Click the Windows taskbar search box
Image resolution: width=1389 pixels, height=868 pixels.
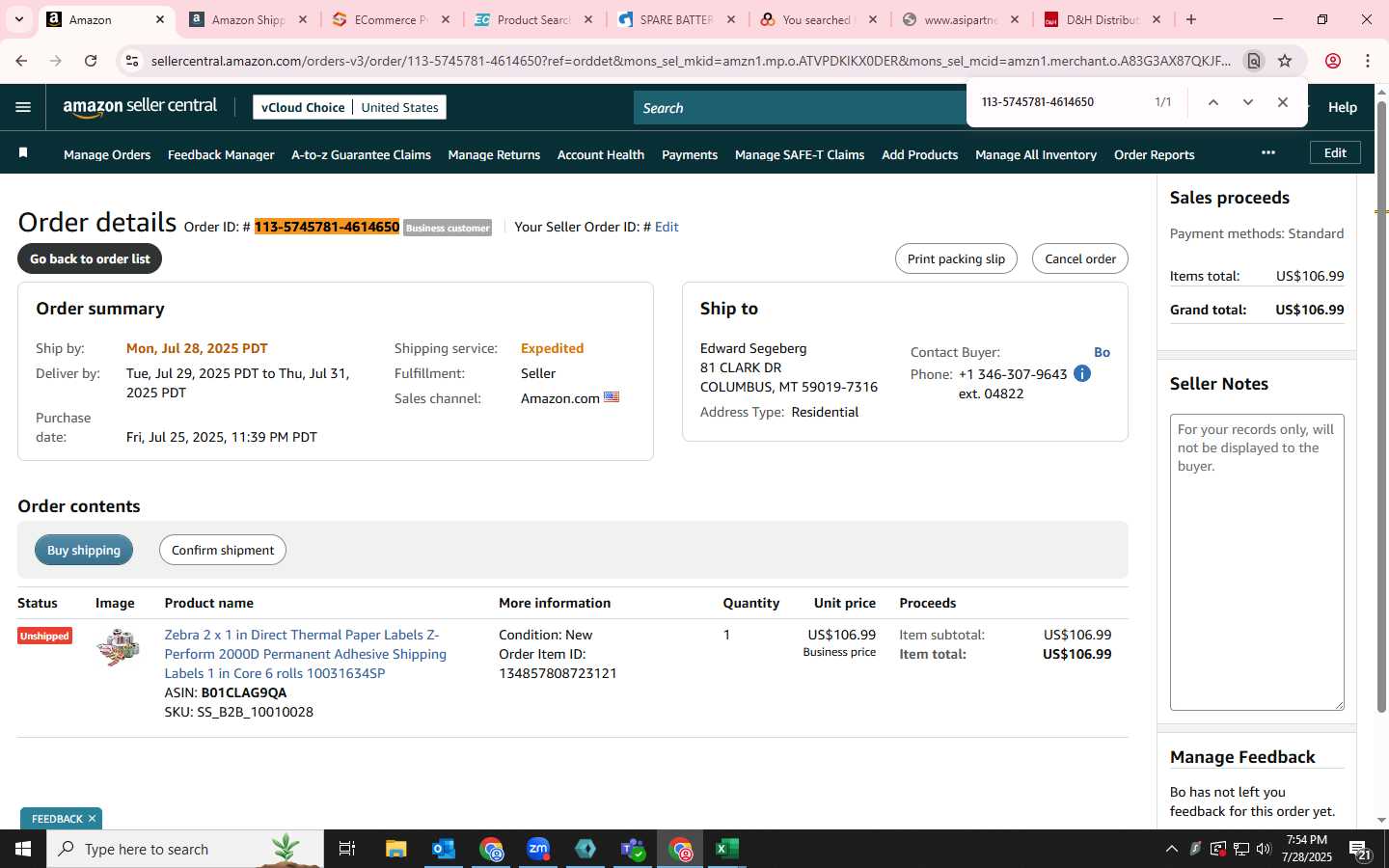coord(185,849)
